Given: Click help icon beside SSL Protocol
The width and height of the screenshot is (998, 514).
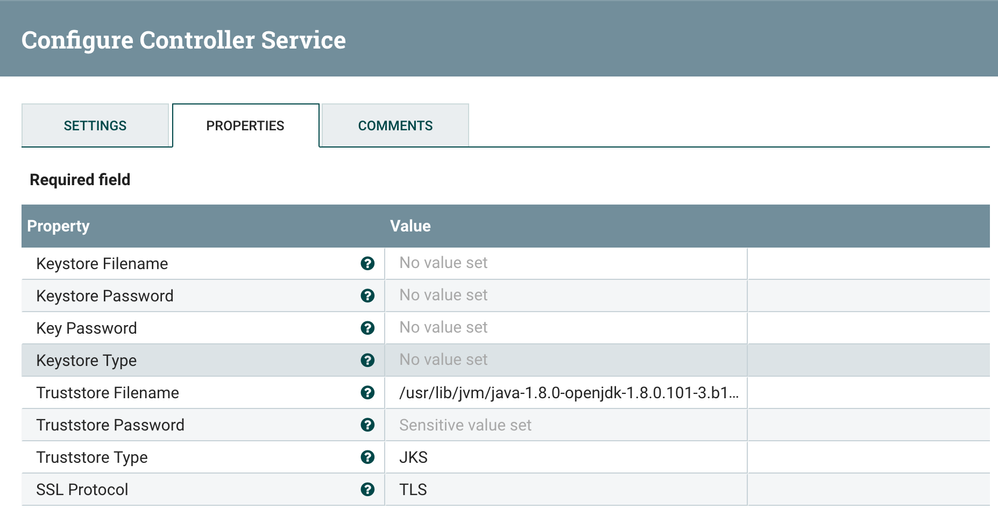Looking at the screenshot, I should (x=367, y=490).
